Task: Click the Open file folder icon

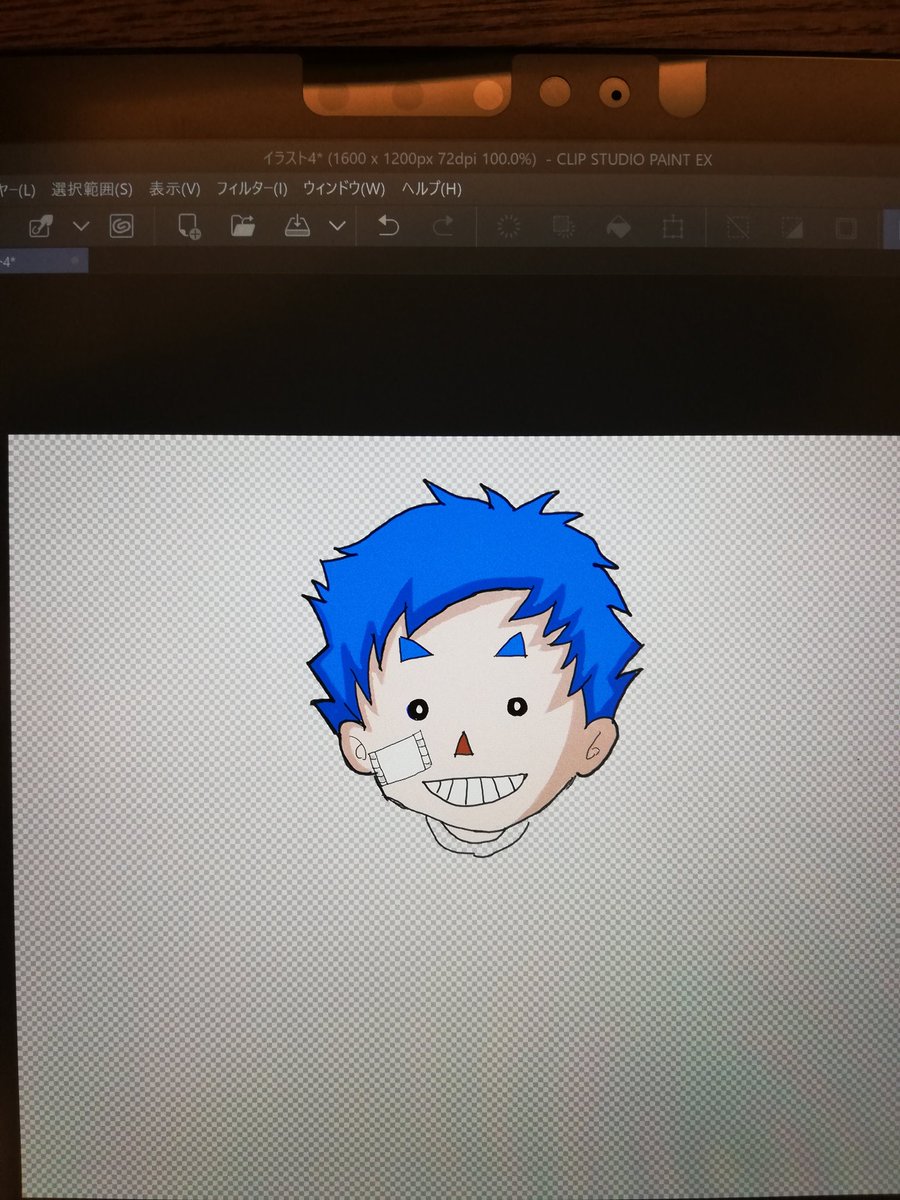Action: pyautogui.click(x=242, y=227)
